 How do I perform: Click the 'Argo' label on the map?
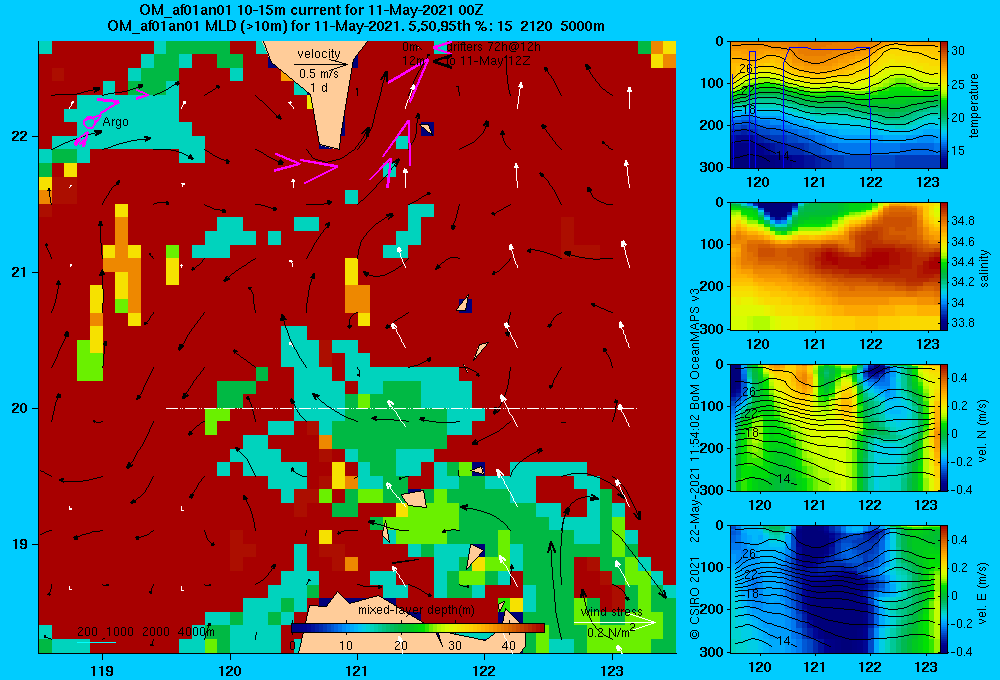click(115, 122)
